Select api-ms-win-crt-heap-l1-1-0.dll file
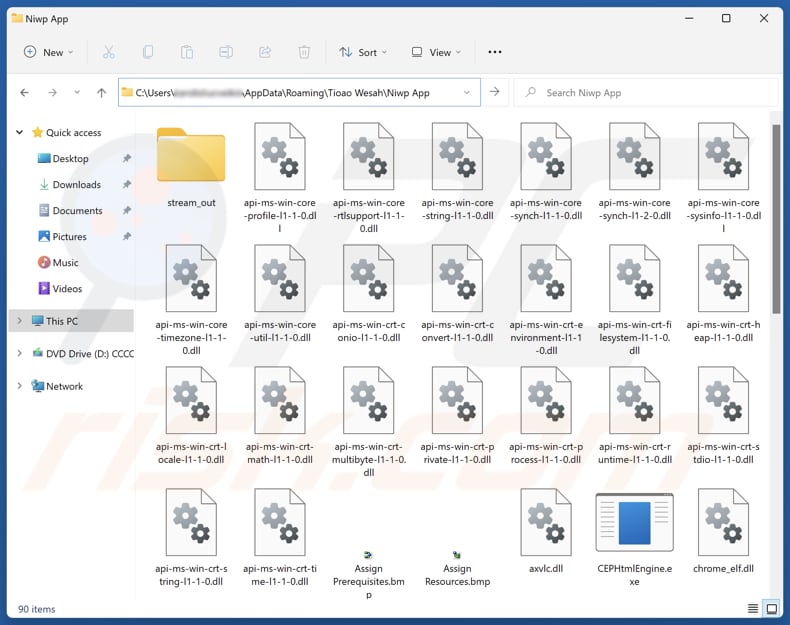 click(x=723, y=293)
